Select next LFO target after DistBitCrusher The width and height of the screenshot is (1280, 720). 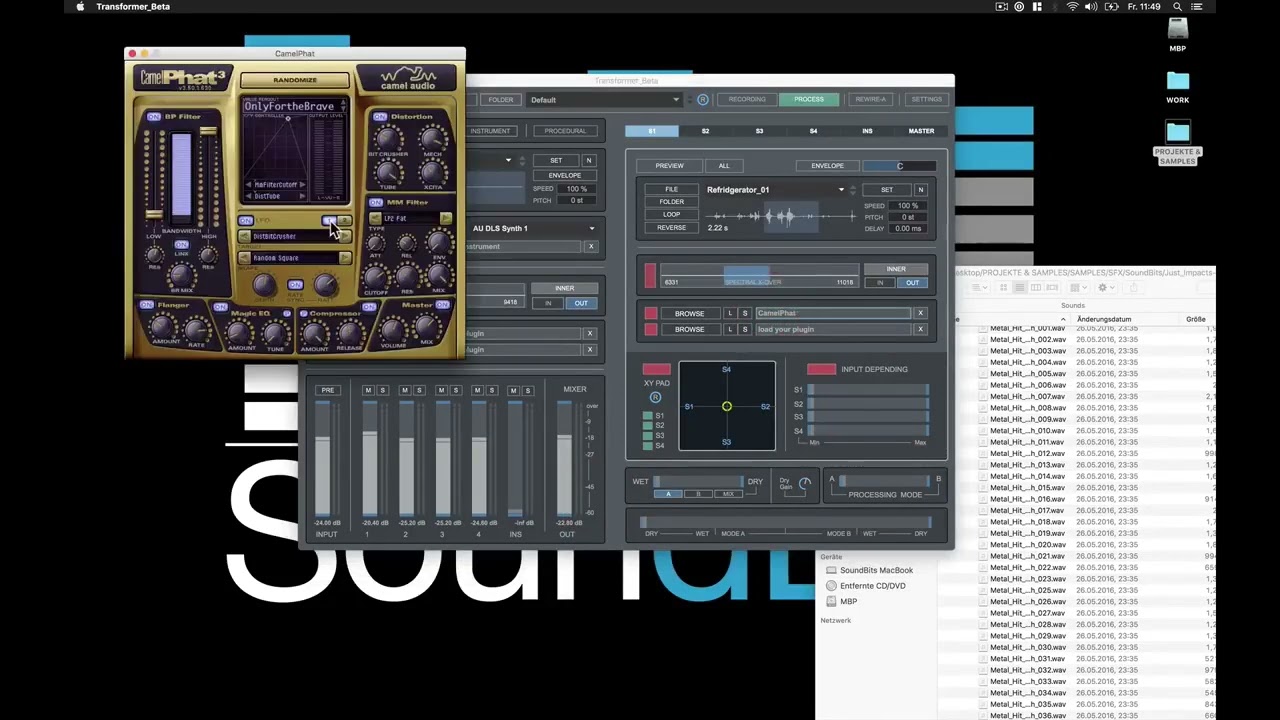[x=345, y=237]
